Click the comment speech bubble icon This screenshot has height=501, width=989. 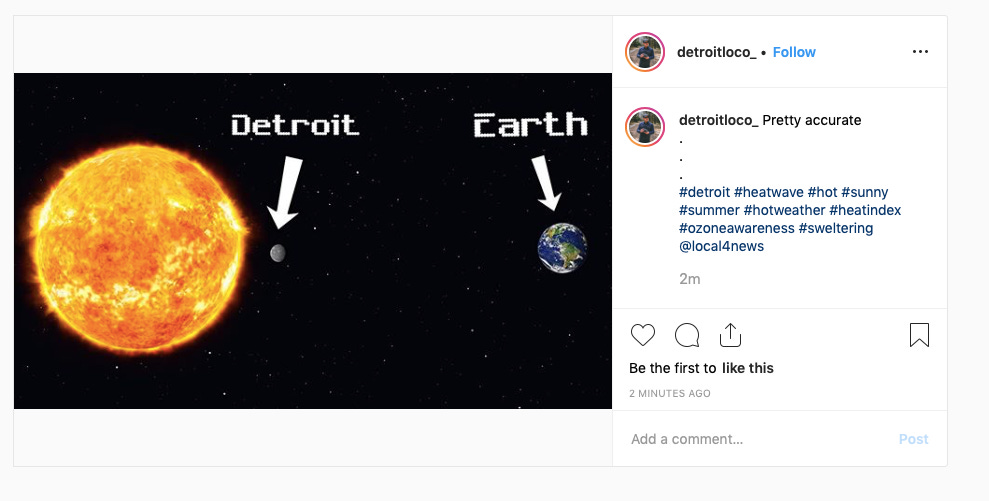point(687,335)
